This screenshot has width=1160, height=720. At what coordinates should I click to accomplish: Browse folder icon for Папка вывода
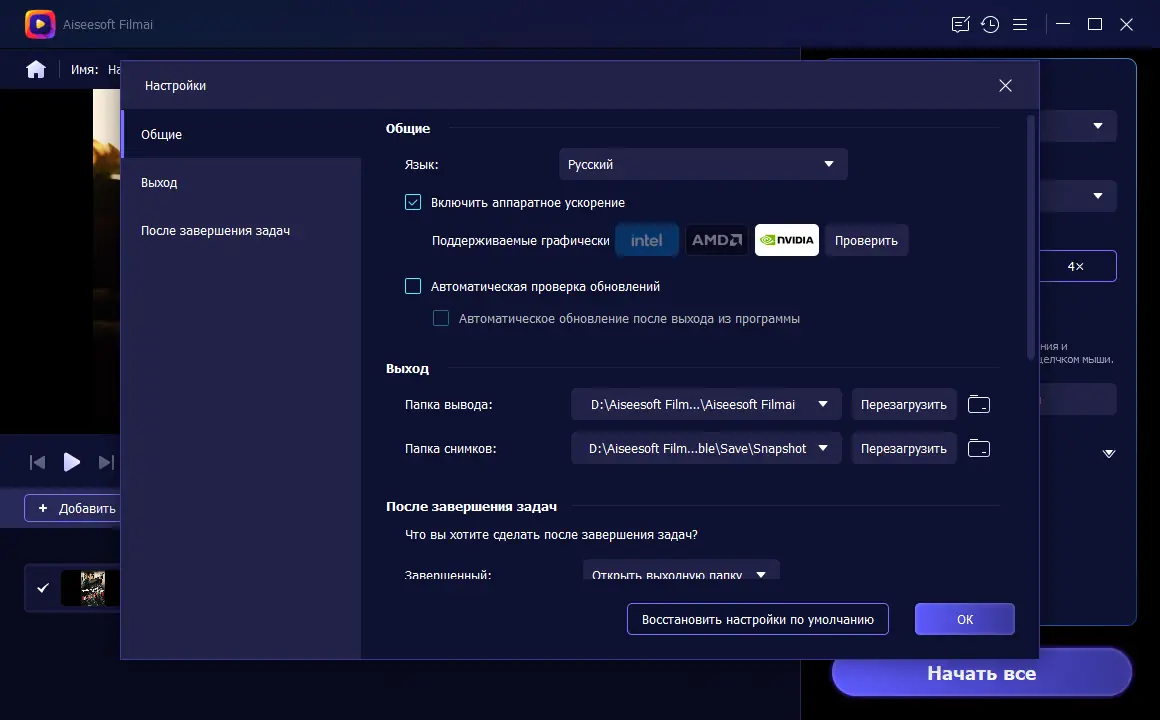(x=979, y=405)
